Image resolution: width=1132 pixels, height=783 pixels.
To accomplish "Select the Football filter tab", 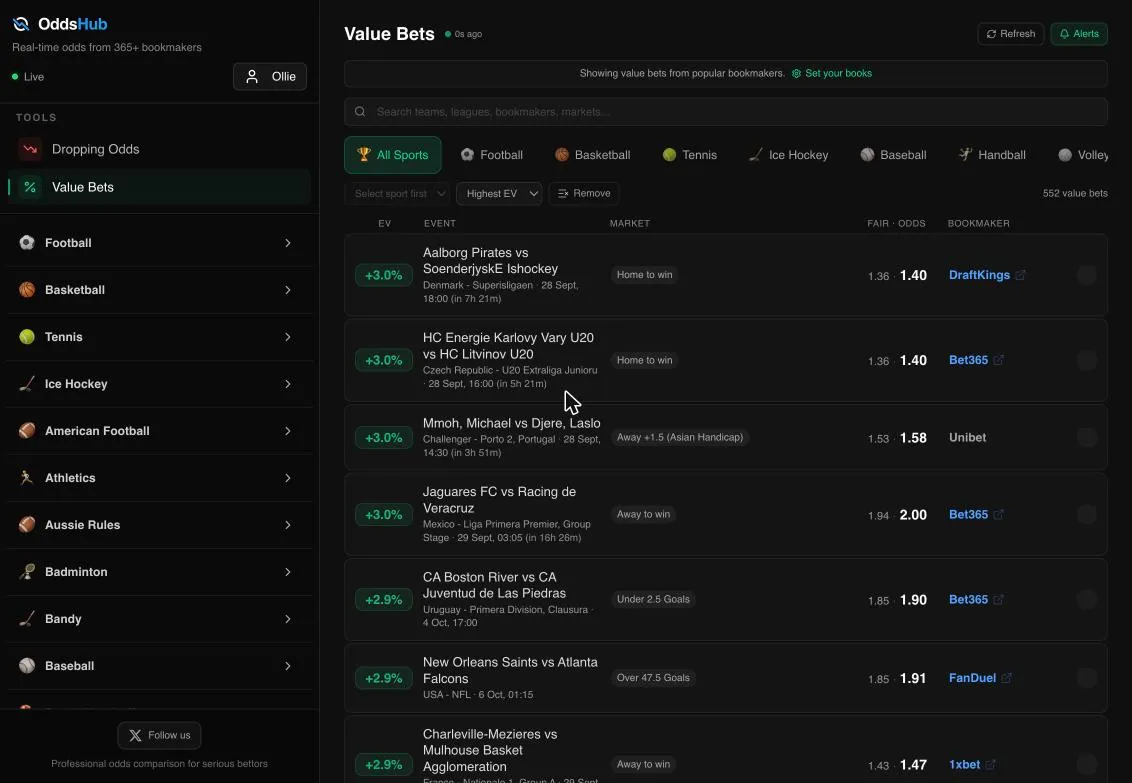I will pos(492,155).
